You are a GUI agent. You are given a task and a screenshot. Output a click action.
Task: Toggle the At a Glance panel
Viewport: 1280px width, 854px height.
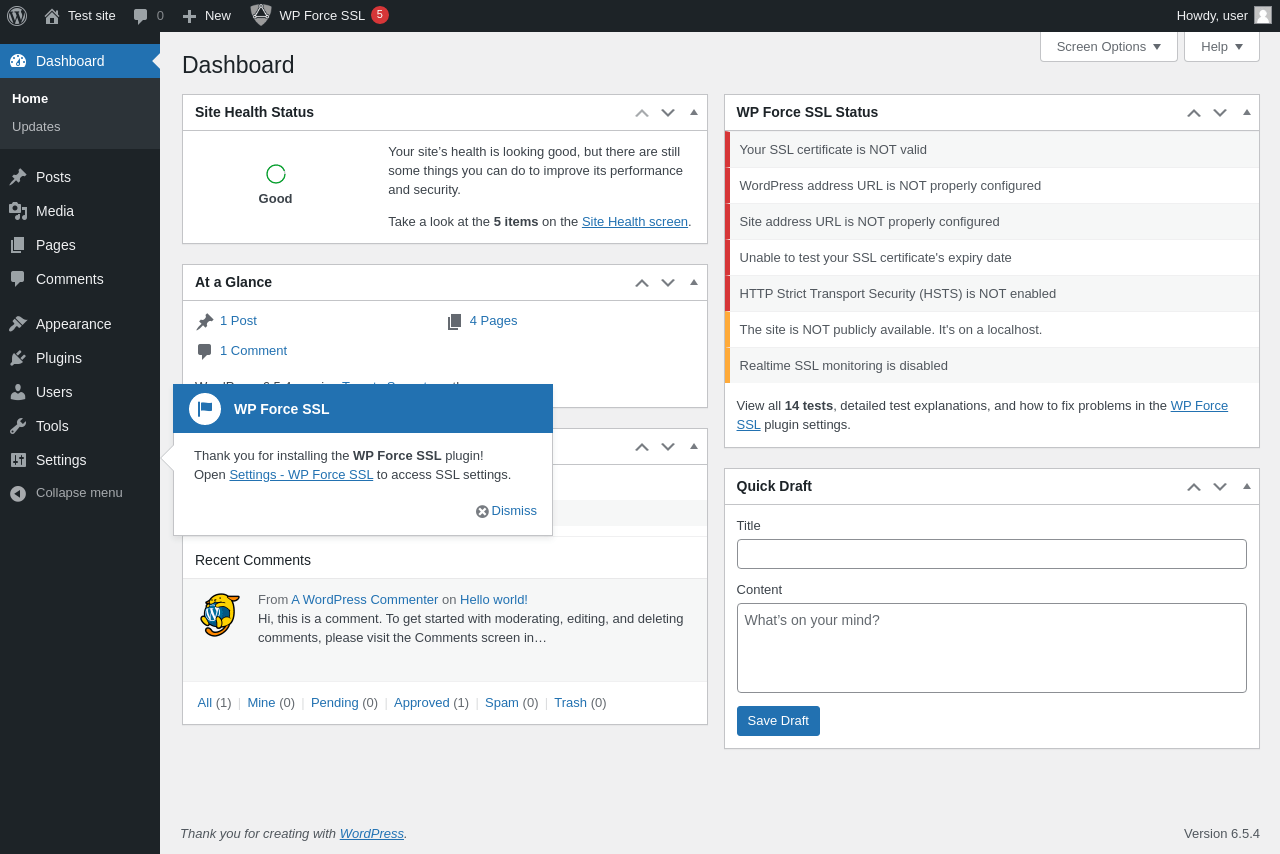point(694,283)
